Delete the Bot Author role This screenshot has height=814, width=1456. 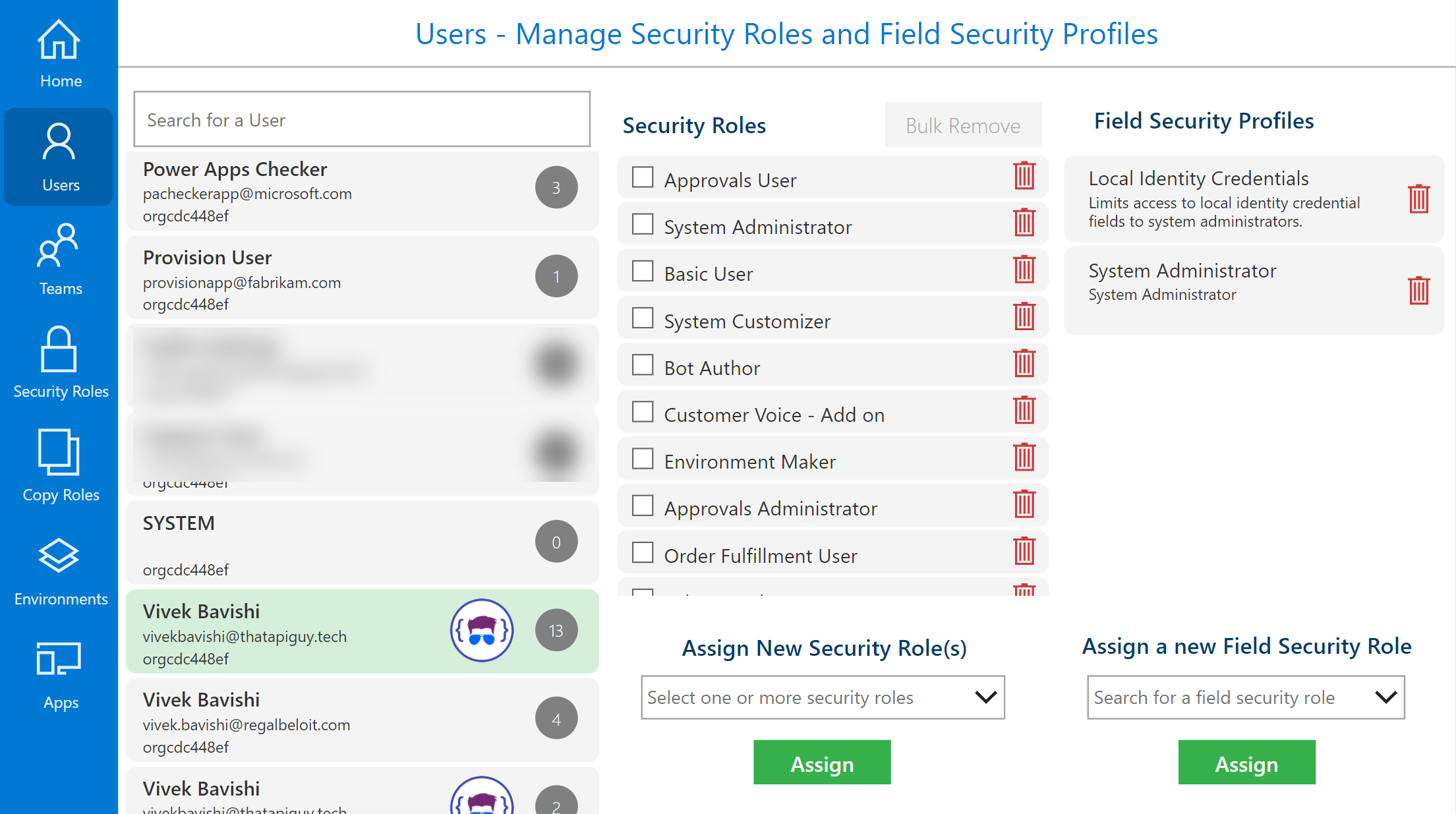coord(1024,364)
